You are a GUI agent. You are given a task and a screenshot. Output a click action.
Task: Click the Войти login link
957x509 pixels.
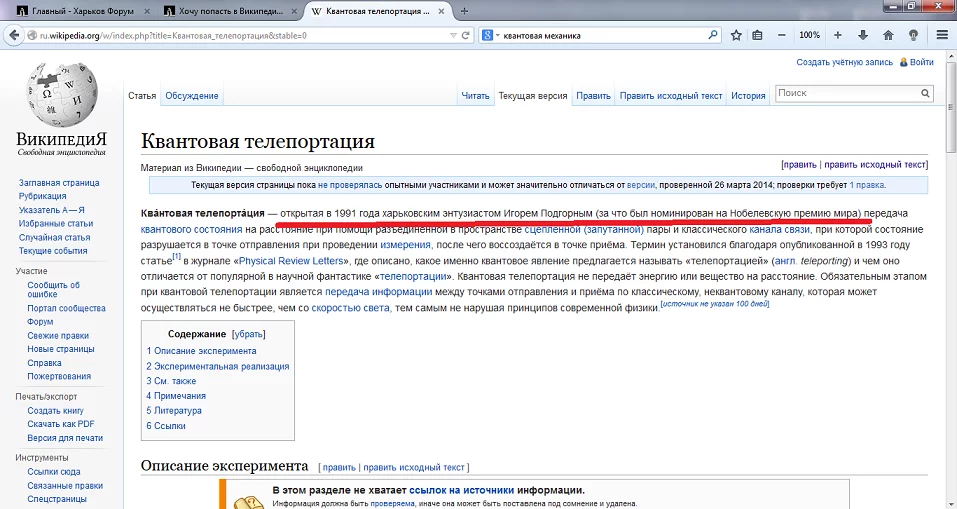point(922,62)
